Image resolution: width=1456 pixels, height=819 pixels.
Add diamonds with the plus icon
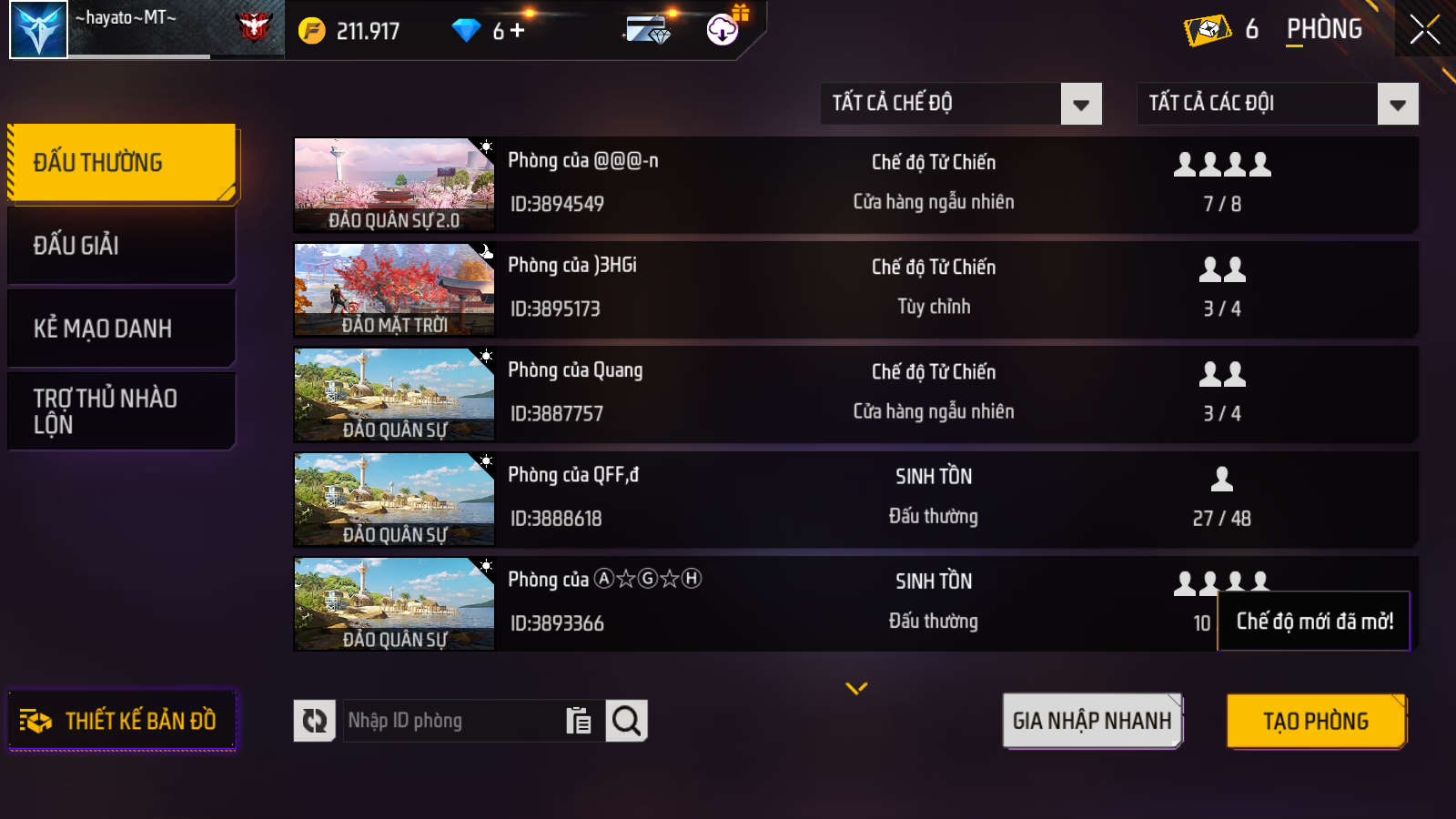point(518,30)
